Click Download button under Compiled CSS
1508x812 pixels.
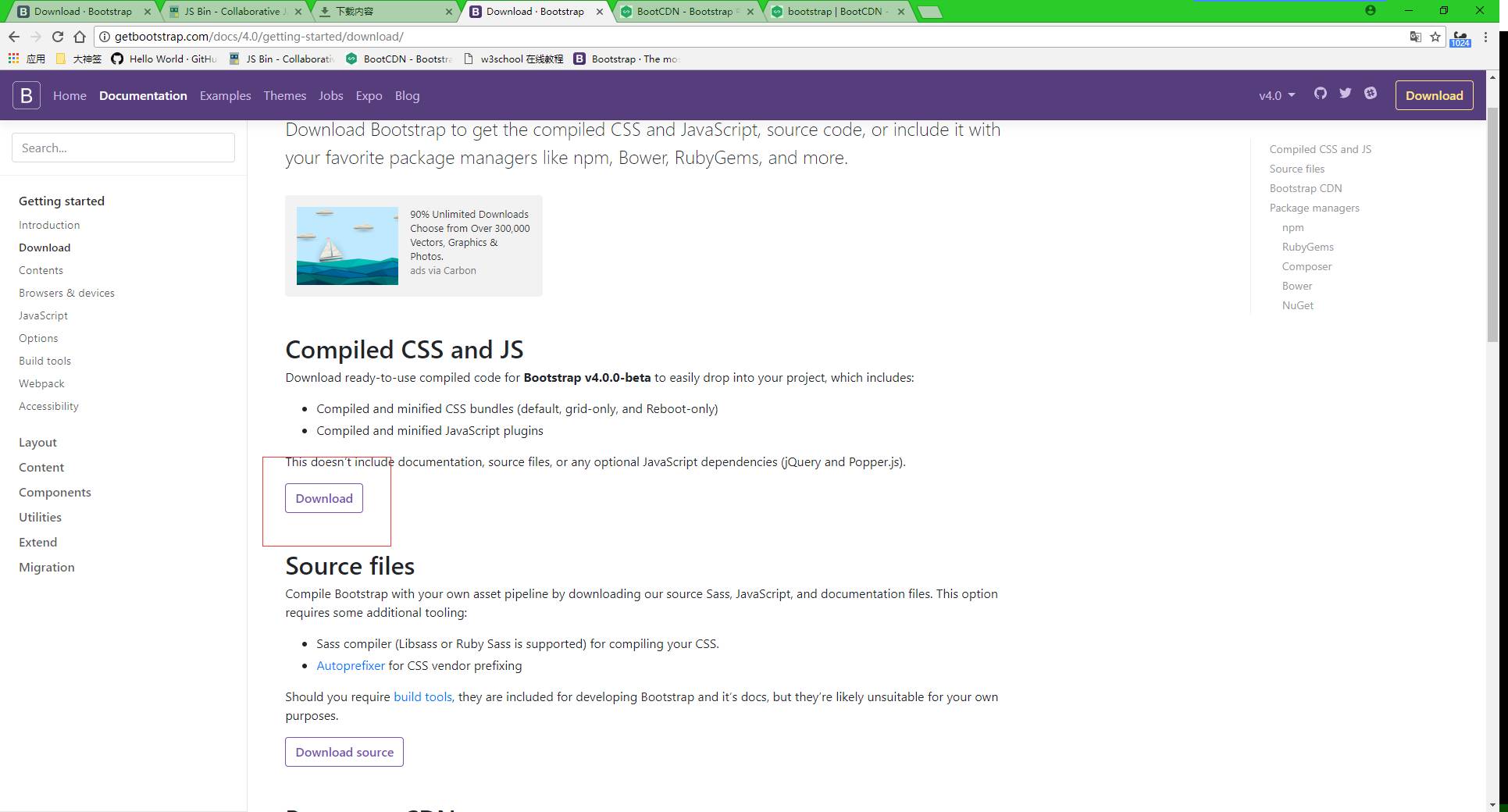coord(323,498)
